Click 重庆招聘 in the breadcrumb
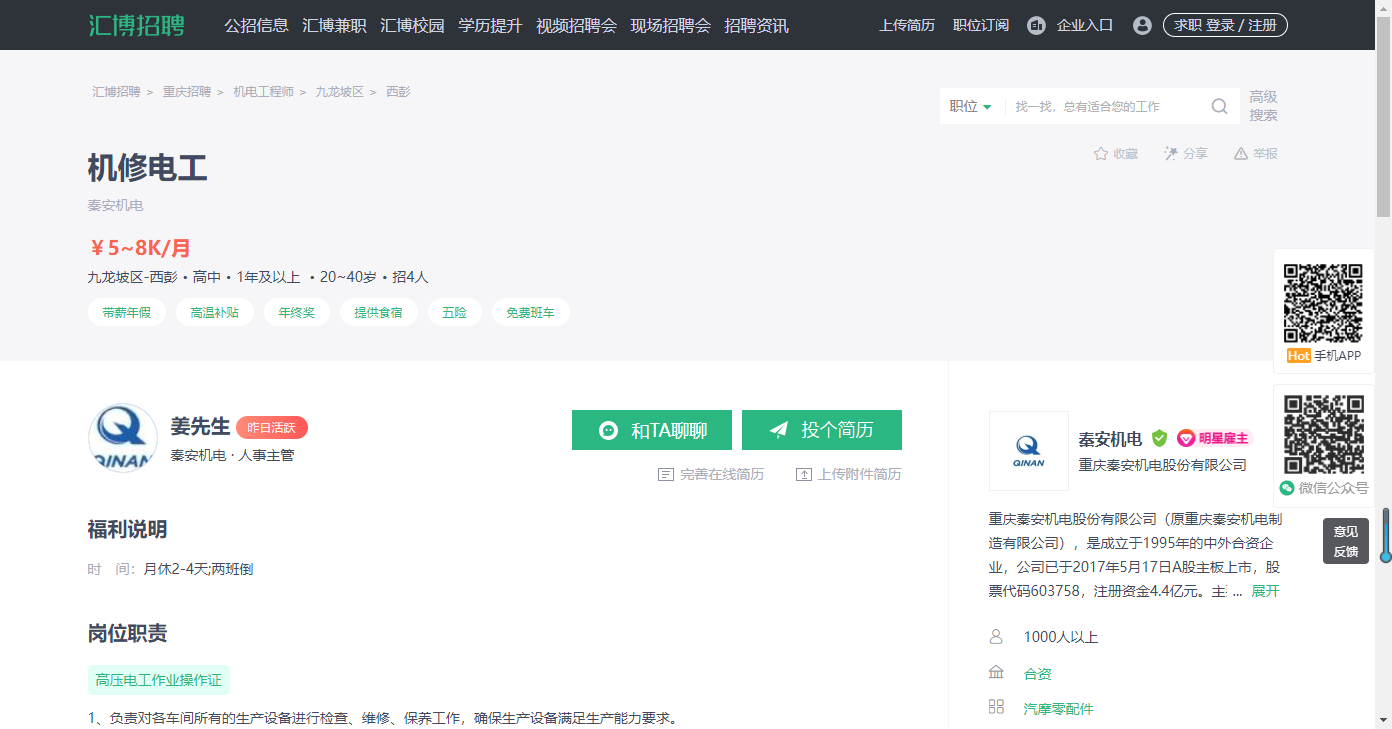Viewport: 1392px width, 729px height. [x=187, y=92]
